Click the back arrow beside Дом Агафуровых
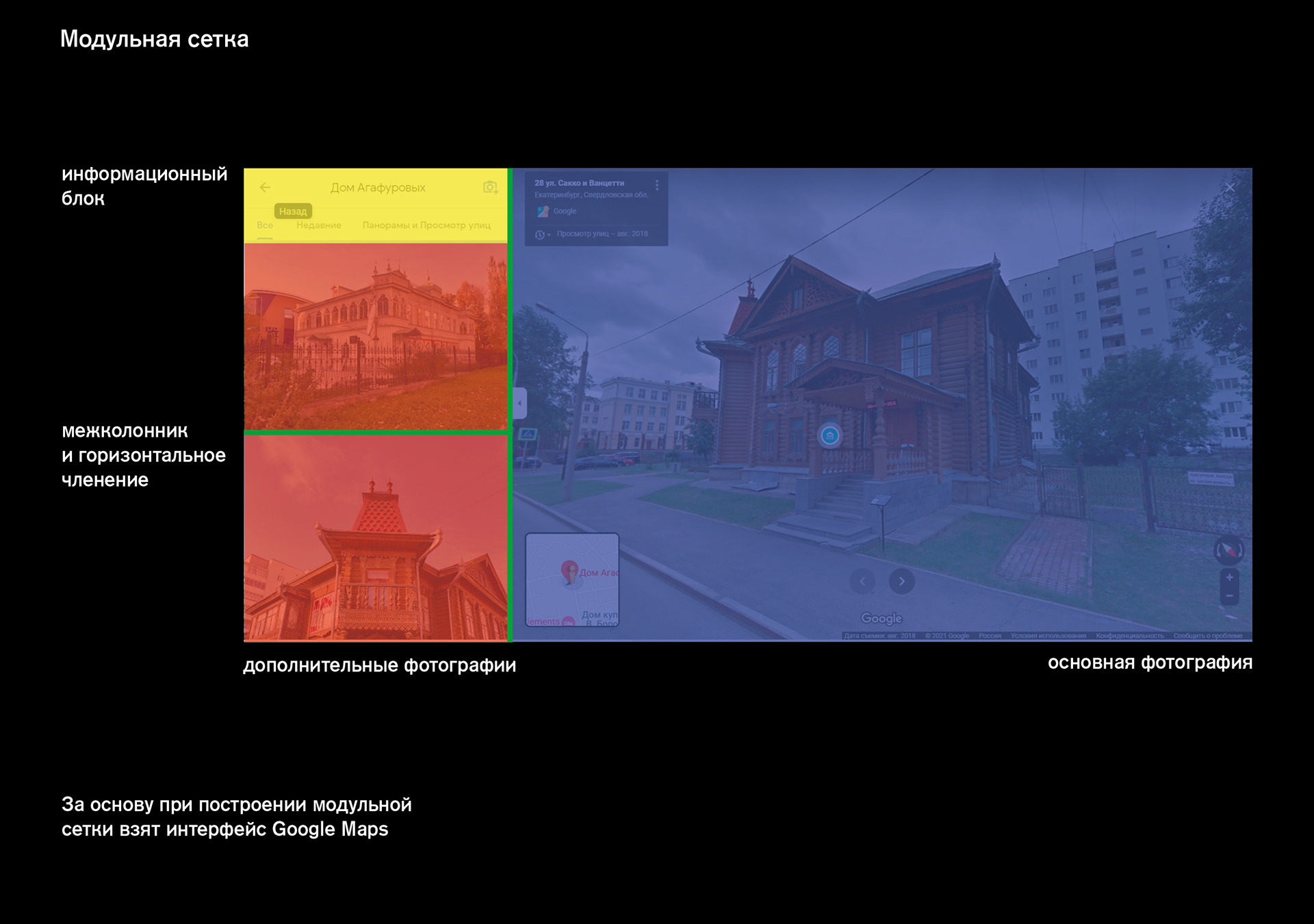Screen dimensions: 1314x924 [265, 187]
